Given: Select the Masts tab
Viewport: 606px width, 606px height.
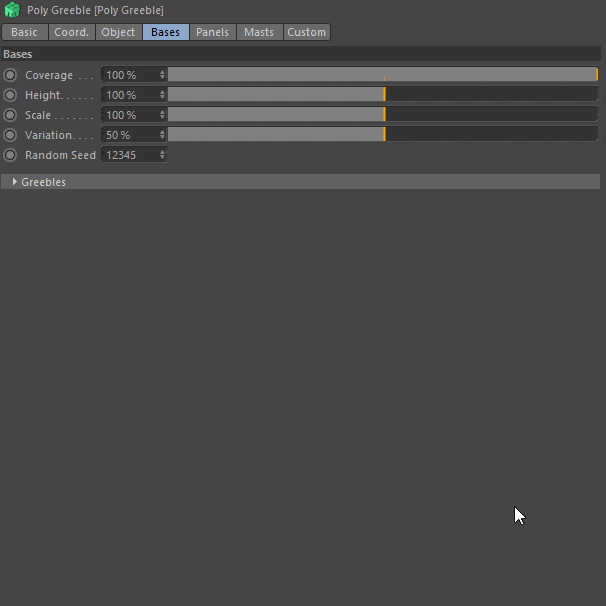Looking at the screenshot, I should tap(259, 32).
